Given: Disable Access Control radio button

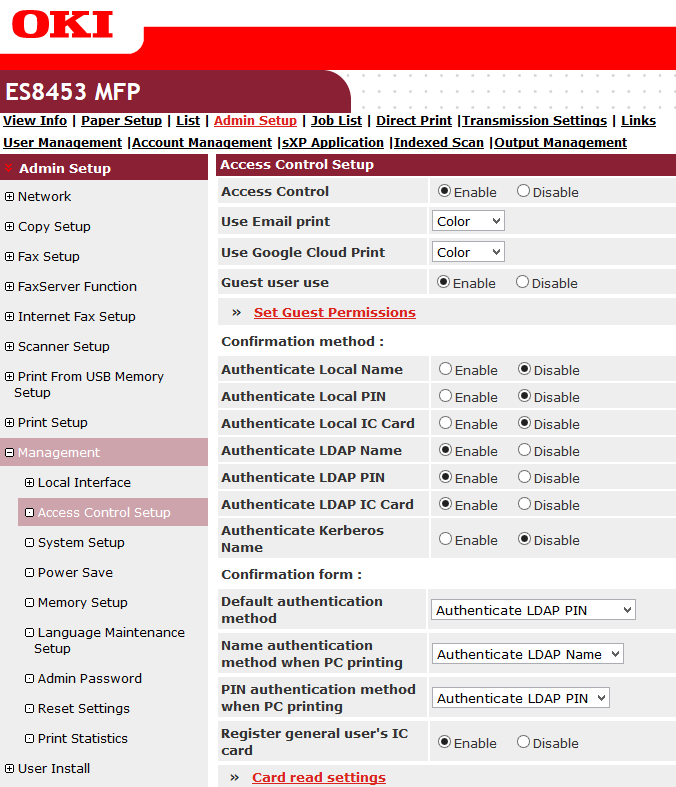Looking at the screenshot, I should (523, 191).
